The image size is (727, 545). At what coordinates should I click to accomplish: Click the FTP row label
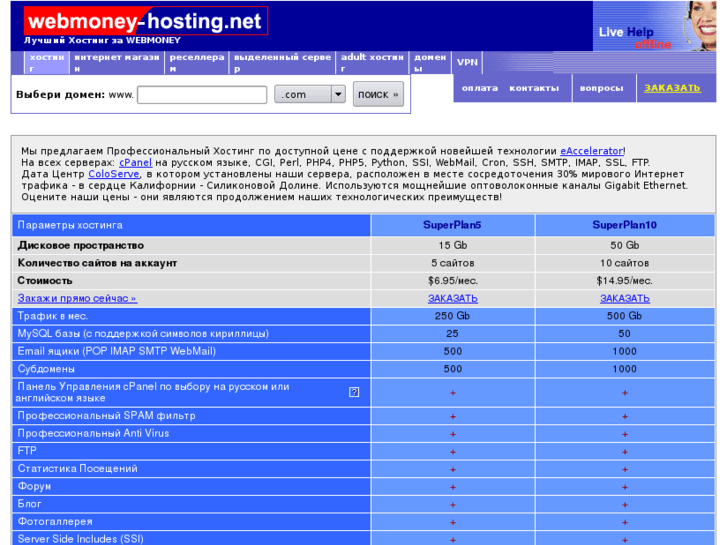tap(27, 451)
